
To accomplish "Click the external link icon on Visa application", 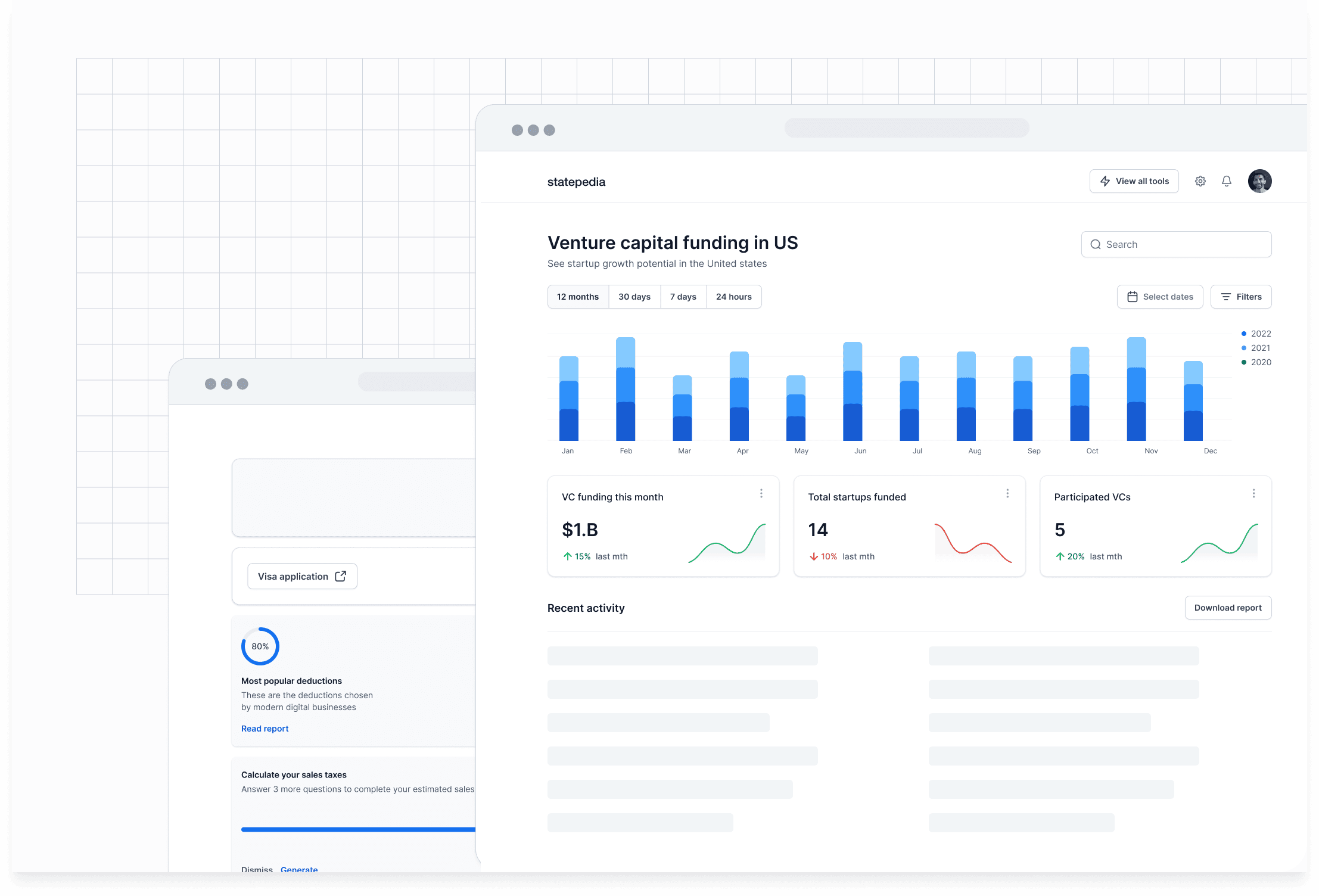I will click(x=341, y=576).
